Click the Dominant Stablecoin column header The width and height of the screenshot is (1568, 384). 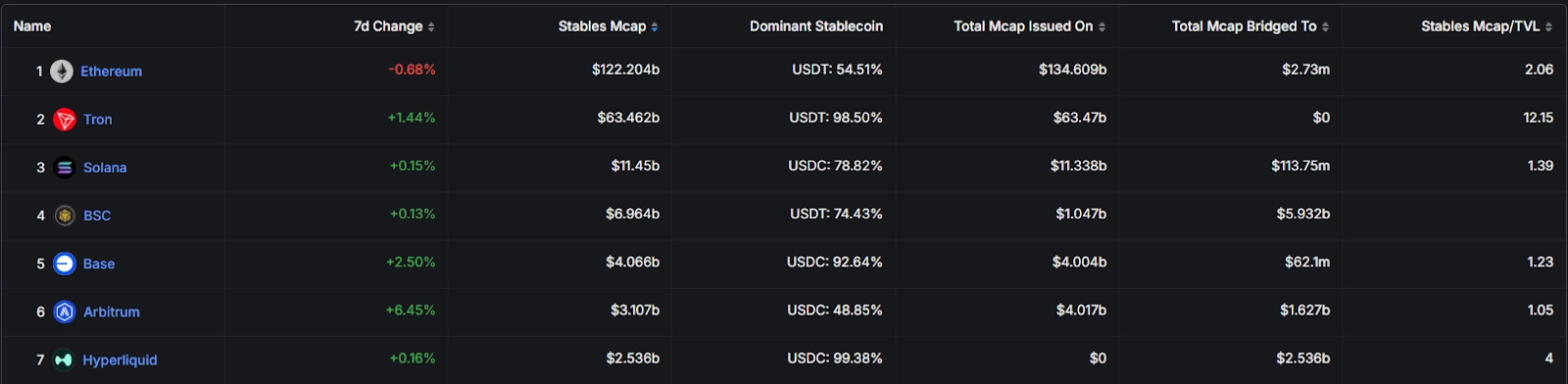pos(816,26)
